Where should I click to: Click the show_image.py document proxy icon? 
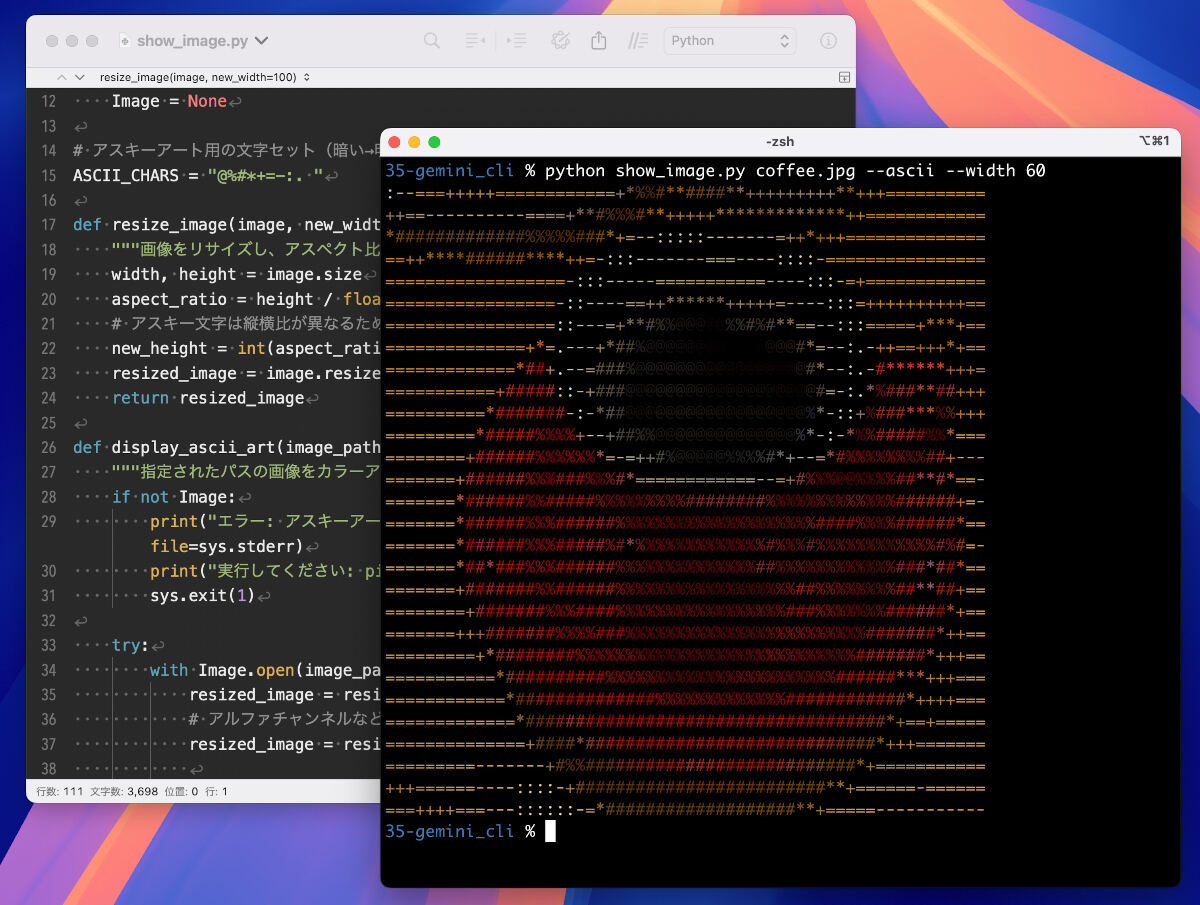(125, 41)
